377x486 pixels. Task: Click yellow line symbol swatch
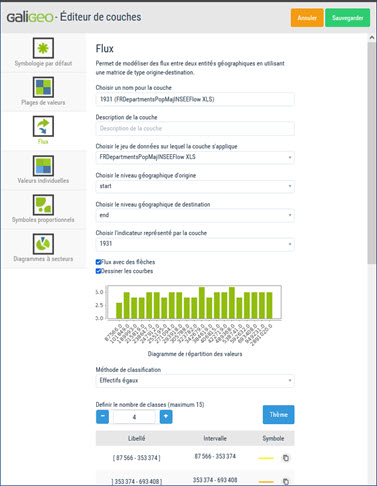click(x=266, y=458)
